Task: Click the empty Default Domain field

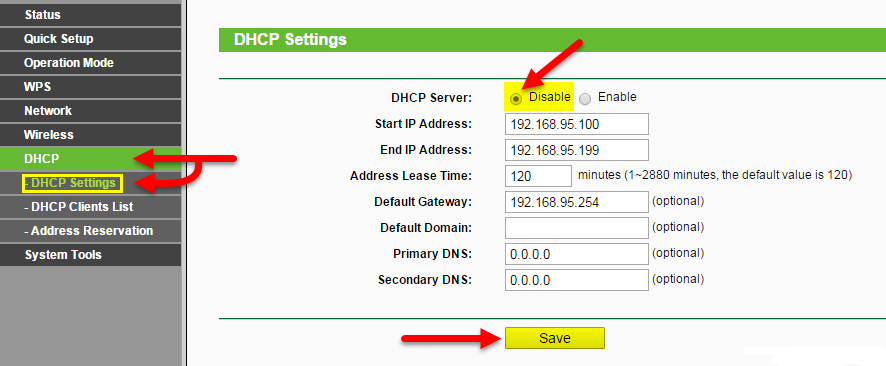Action: [x=577, y=228]
